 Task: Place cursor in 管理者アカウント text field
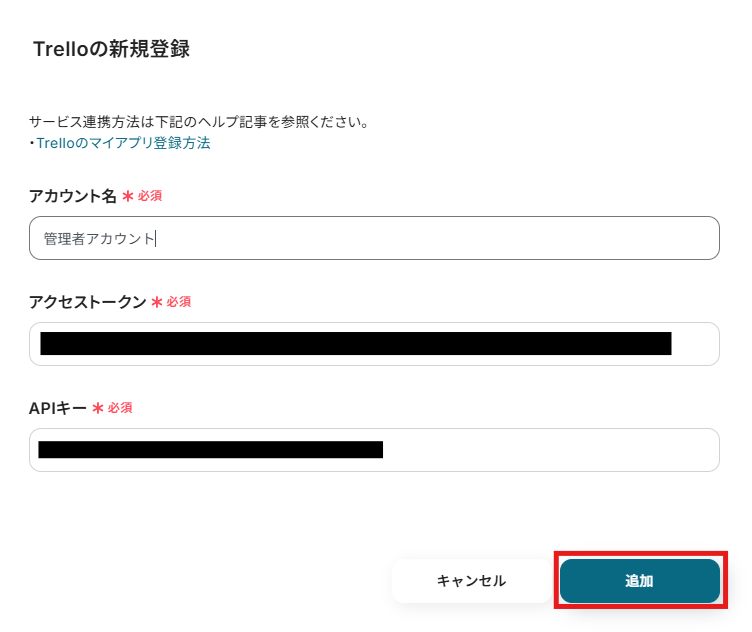point(374,238)
